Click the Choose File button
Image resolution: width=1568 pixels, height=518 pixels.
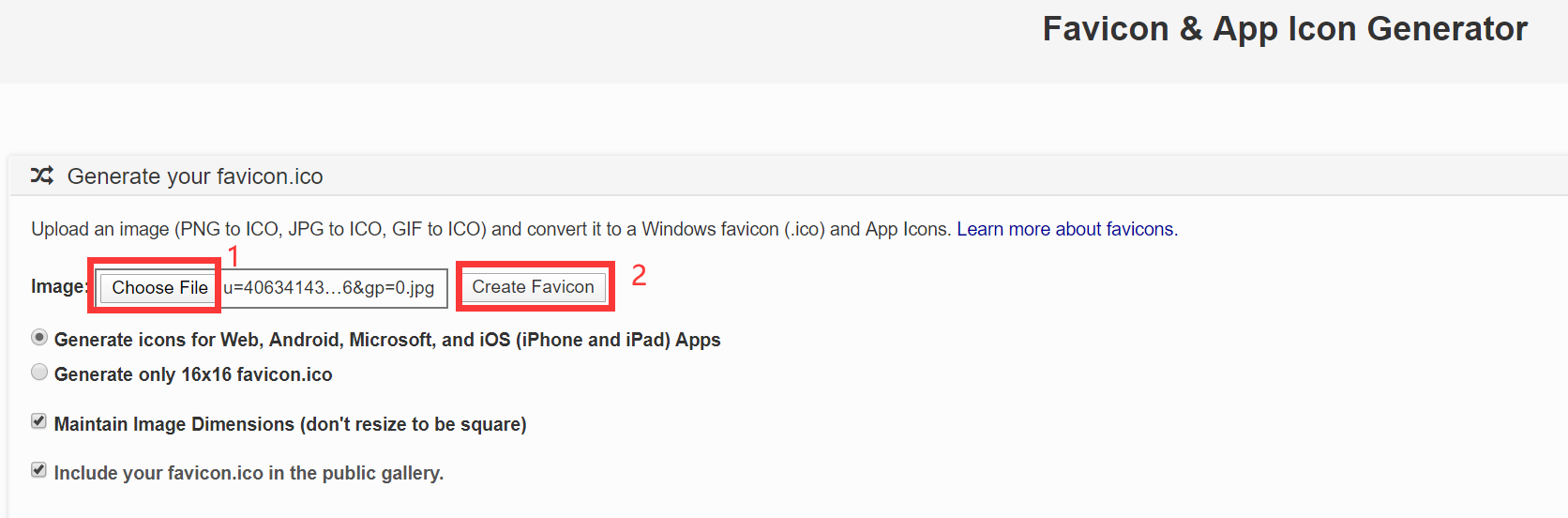click(159, 287)
